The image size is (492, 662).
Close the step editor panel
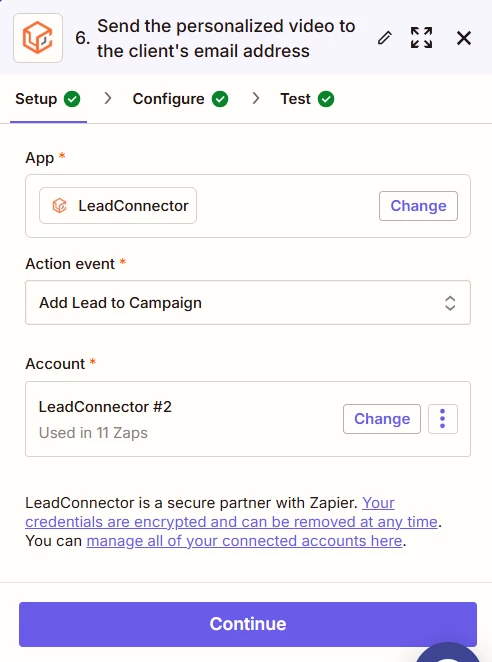click(464, 38)
